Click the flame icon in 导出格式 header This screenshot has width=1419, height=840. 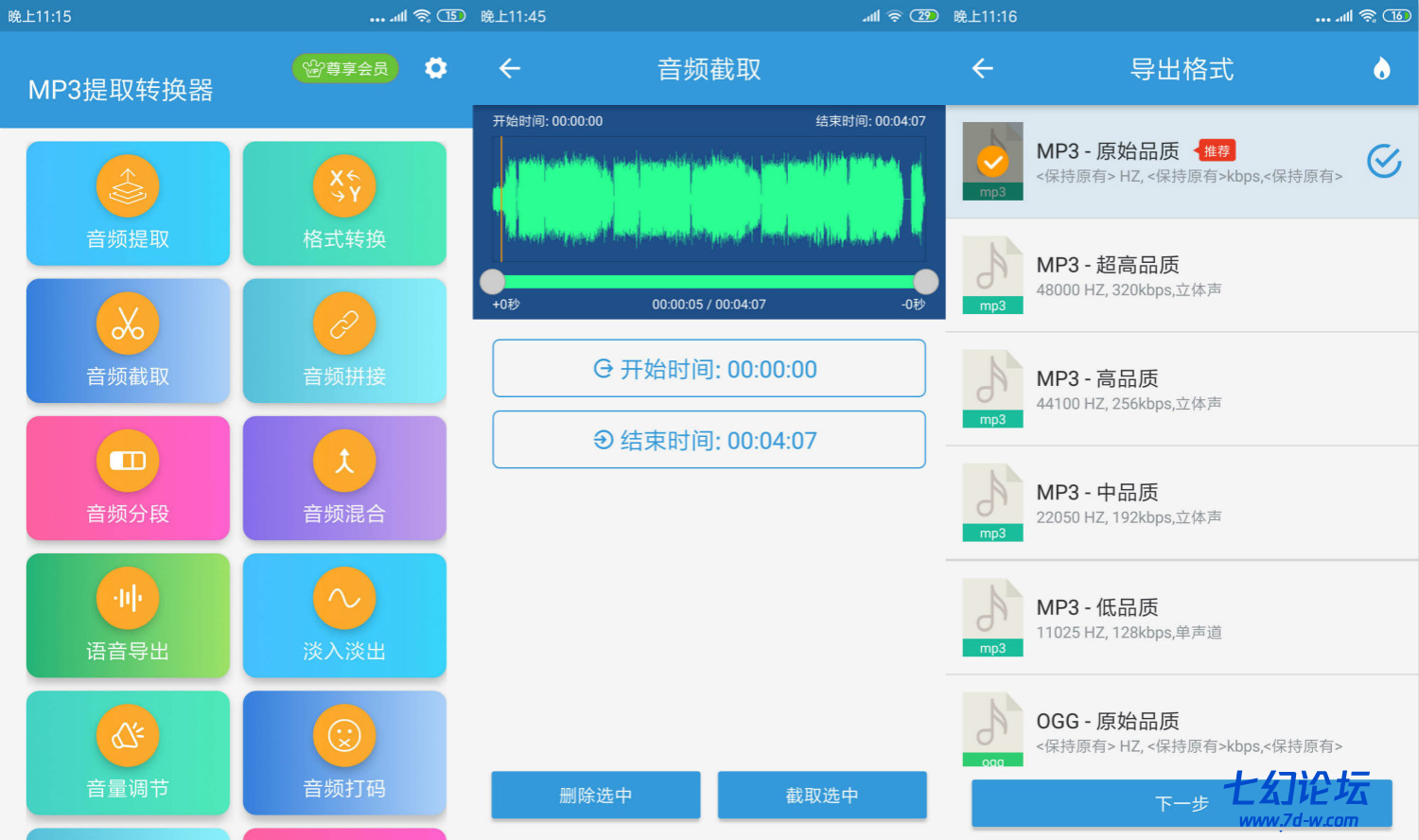(x=1382, y=68)
